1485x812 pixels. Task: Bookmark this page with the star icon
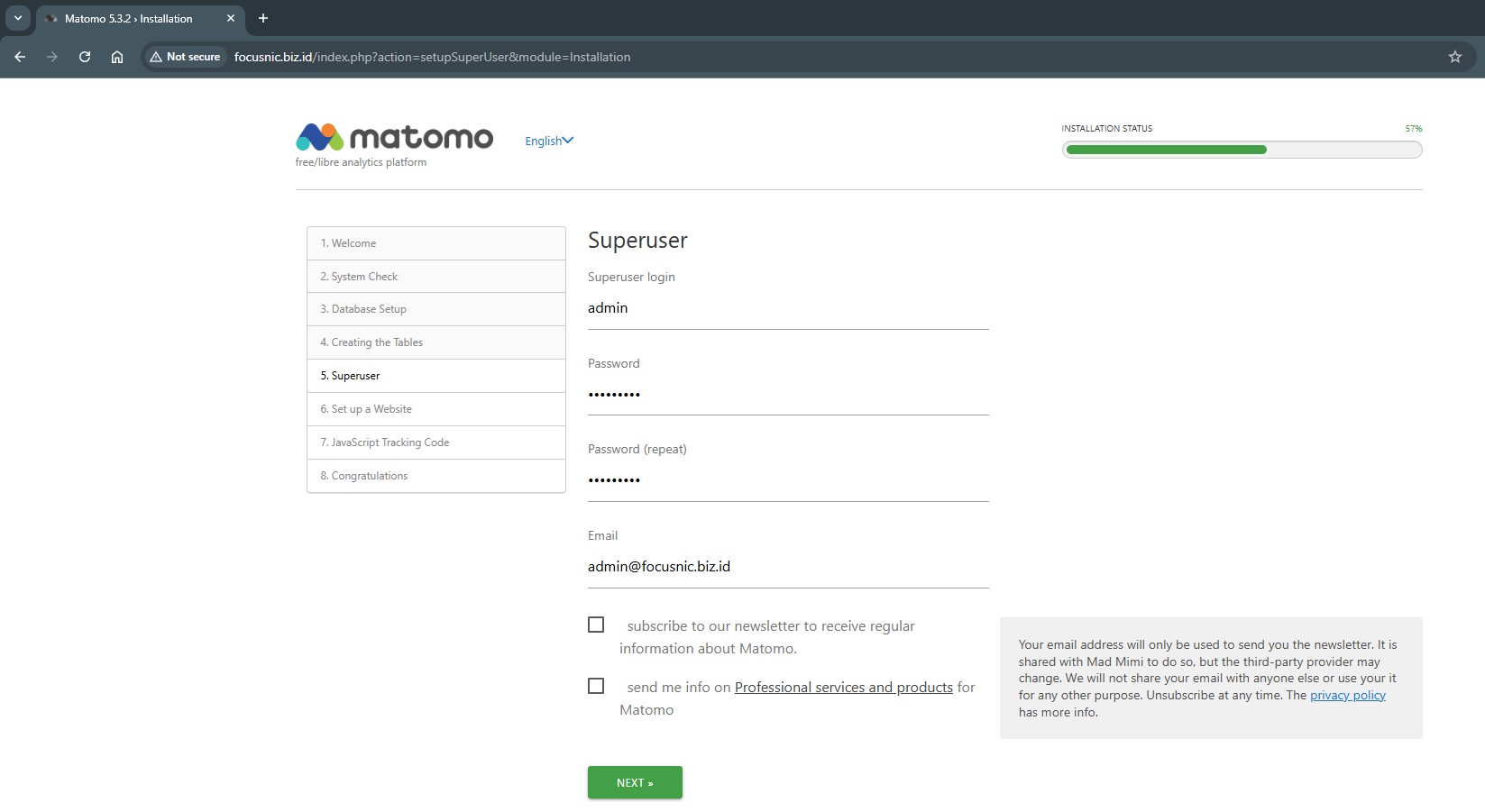tap(1454, 57)
